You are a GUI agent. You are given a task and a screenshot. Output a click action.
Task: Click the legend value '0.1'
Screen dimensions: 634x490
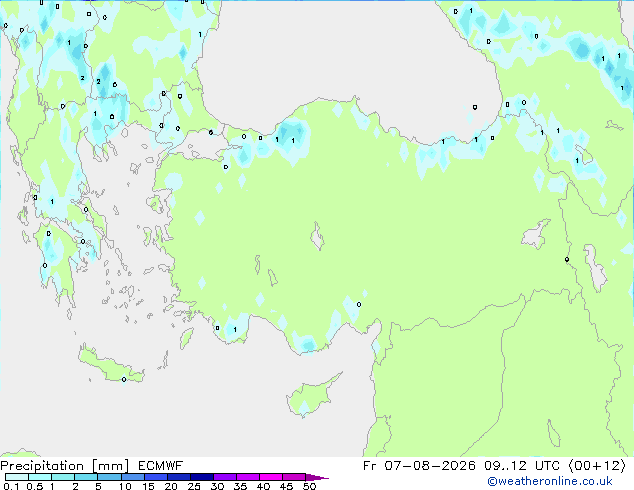tap(11, 486)
